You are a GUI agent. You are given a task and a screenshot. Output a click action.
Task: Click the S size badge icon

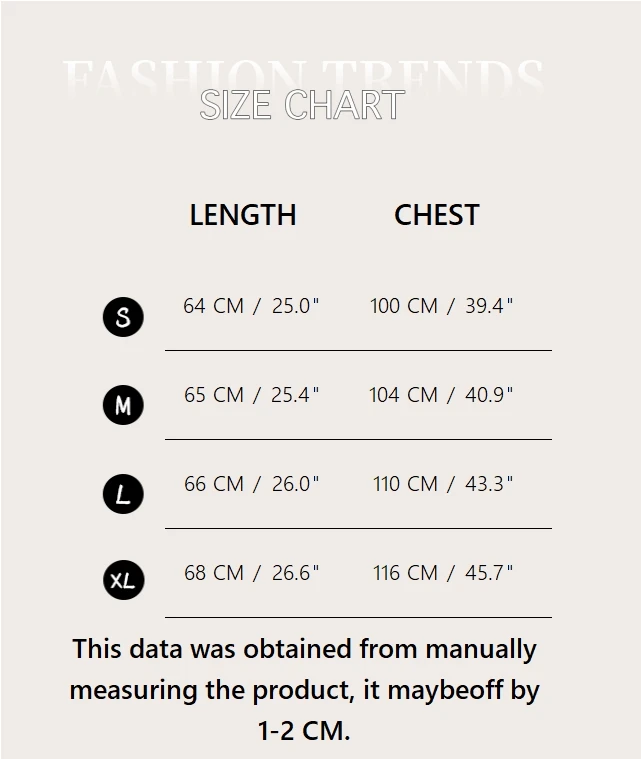tap(123, 317)
